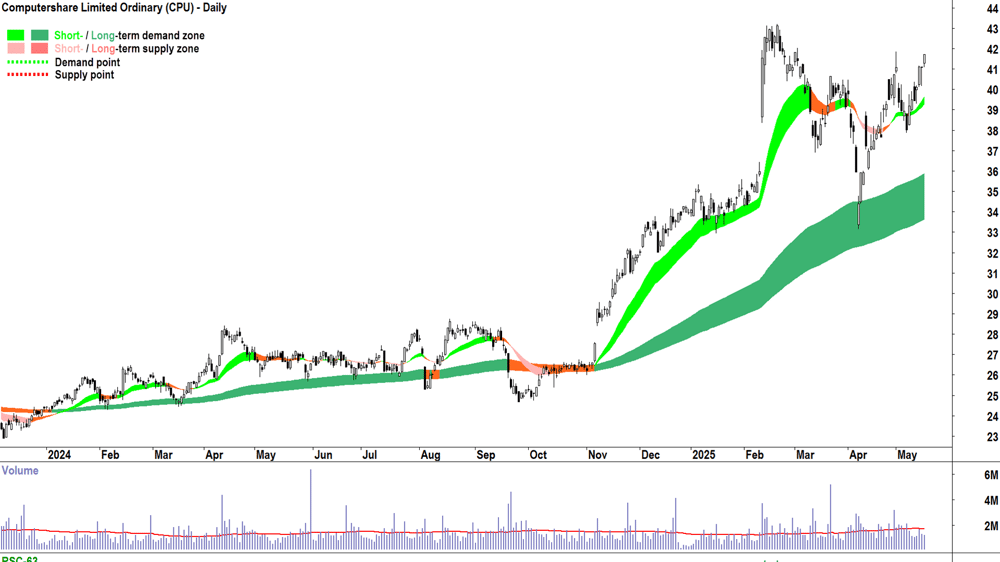
Task: Click the light green short-term demand zone swatch
Action: point(15,35)
